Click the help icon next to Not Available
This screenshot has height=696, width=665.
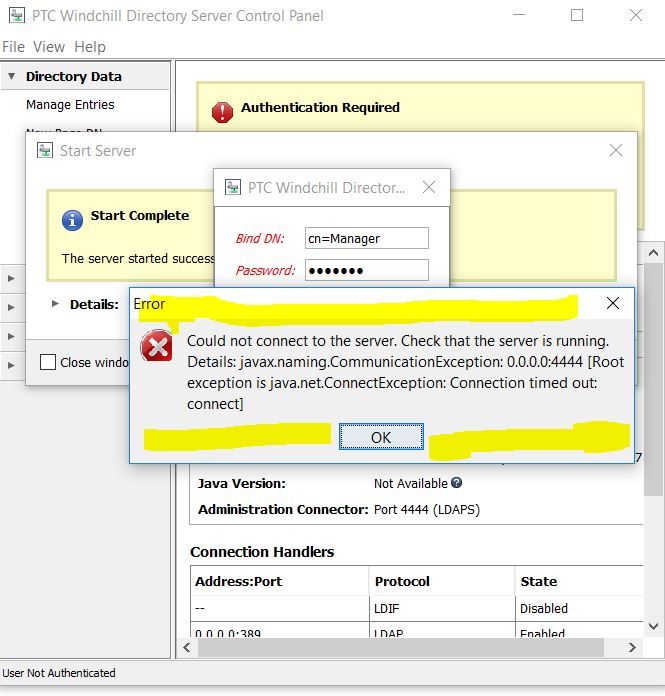click(x=456, y=482)
